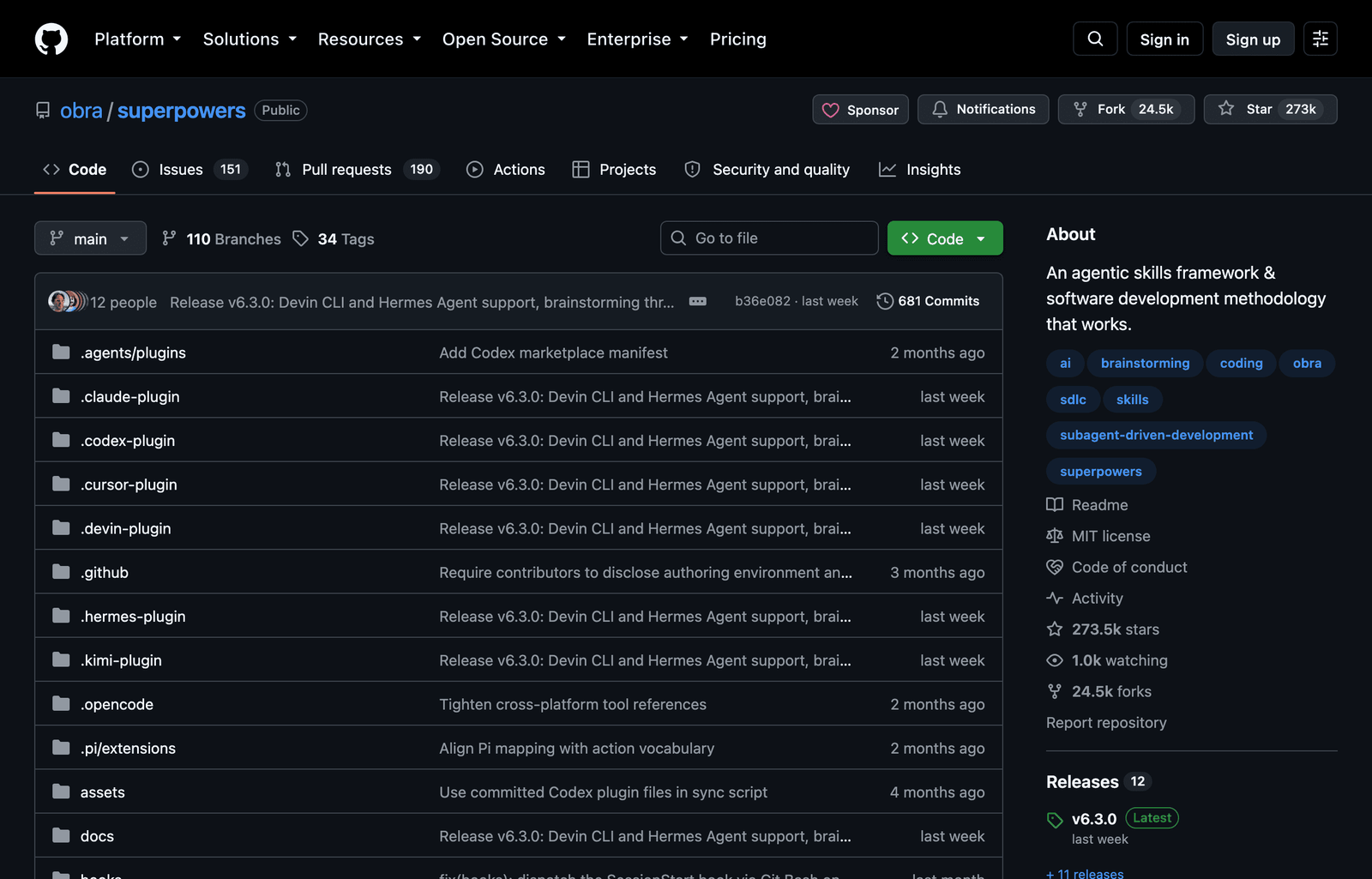This screenshot has width=1372, height=879.
Task: Open the 'Add Codex marketplace manifest' commit
Action: (x=553, y=352)
